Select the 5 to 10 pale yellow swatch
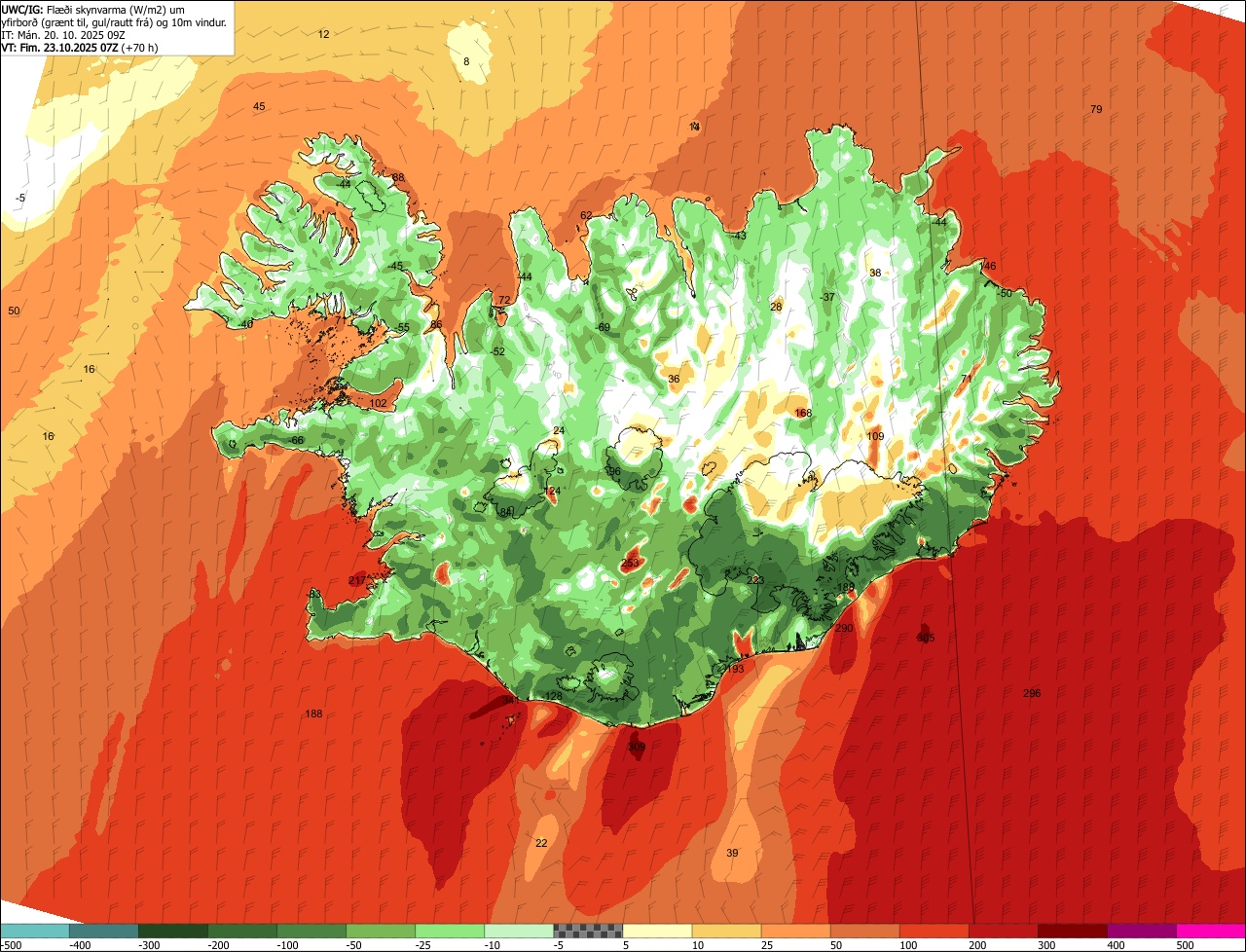This screenshot has width=1246, height=952. point(656,931)
